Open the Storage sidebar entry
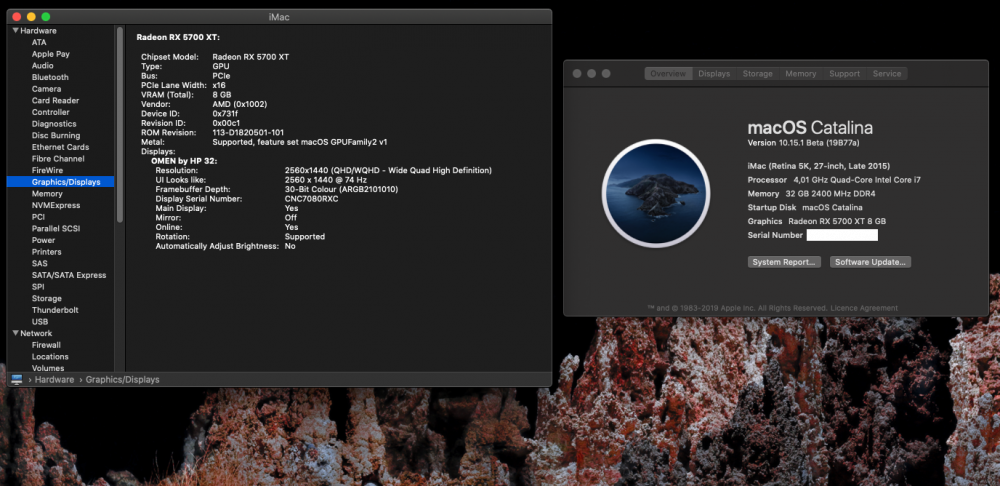 [x=47, y=298]
